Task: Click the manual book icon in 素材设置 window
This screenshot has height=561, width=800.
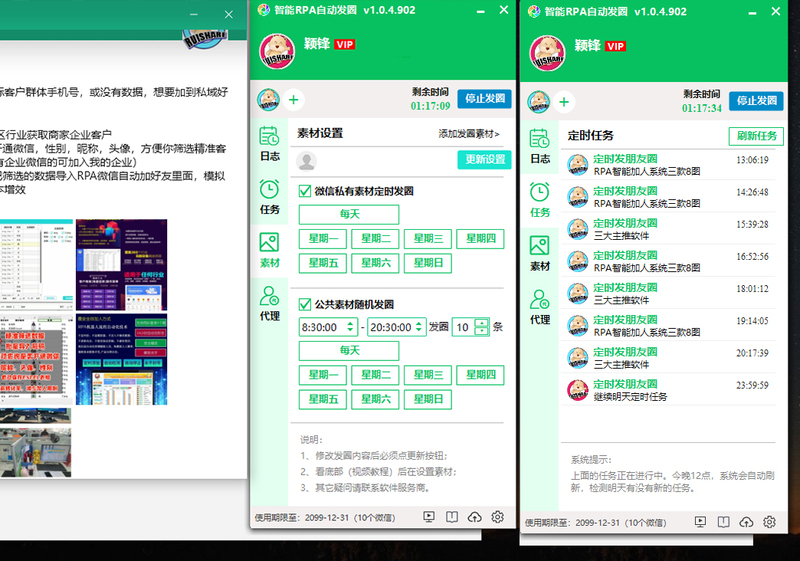Action: 452,518
